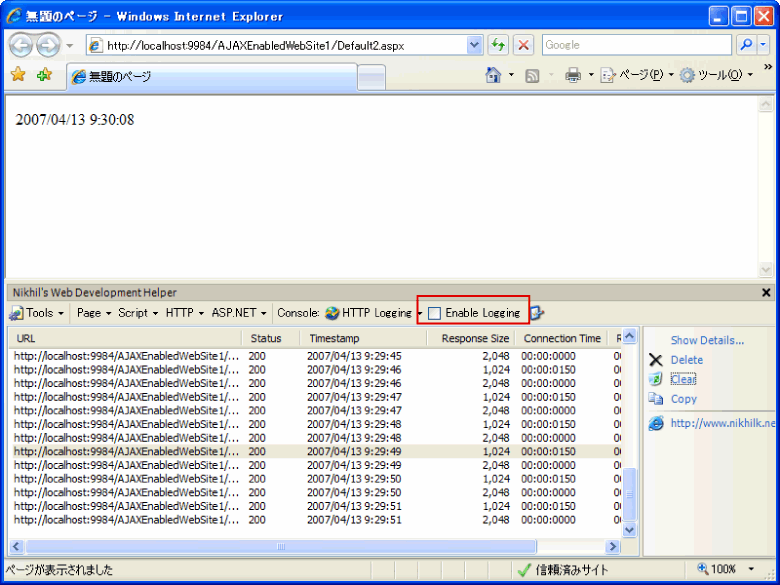Click the log list vertical scrollbar thumb
The width and height of the screenshot is (780, 585).
coord(629,493)
